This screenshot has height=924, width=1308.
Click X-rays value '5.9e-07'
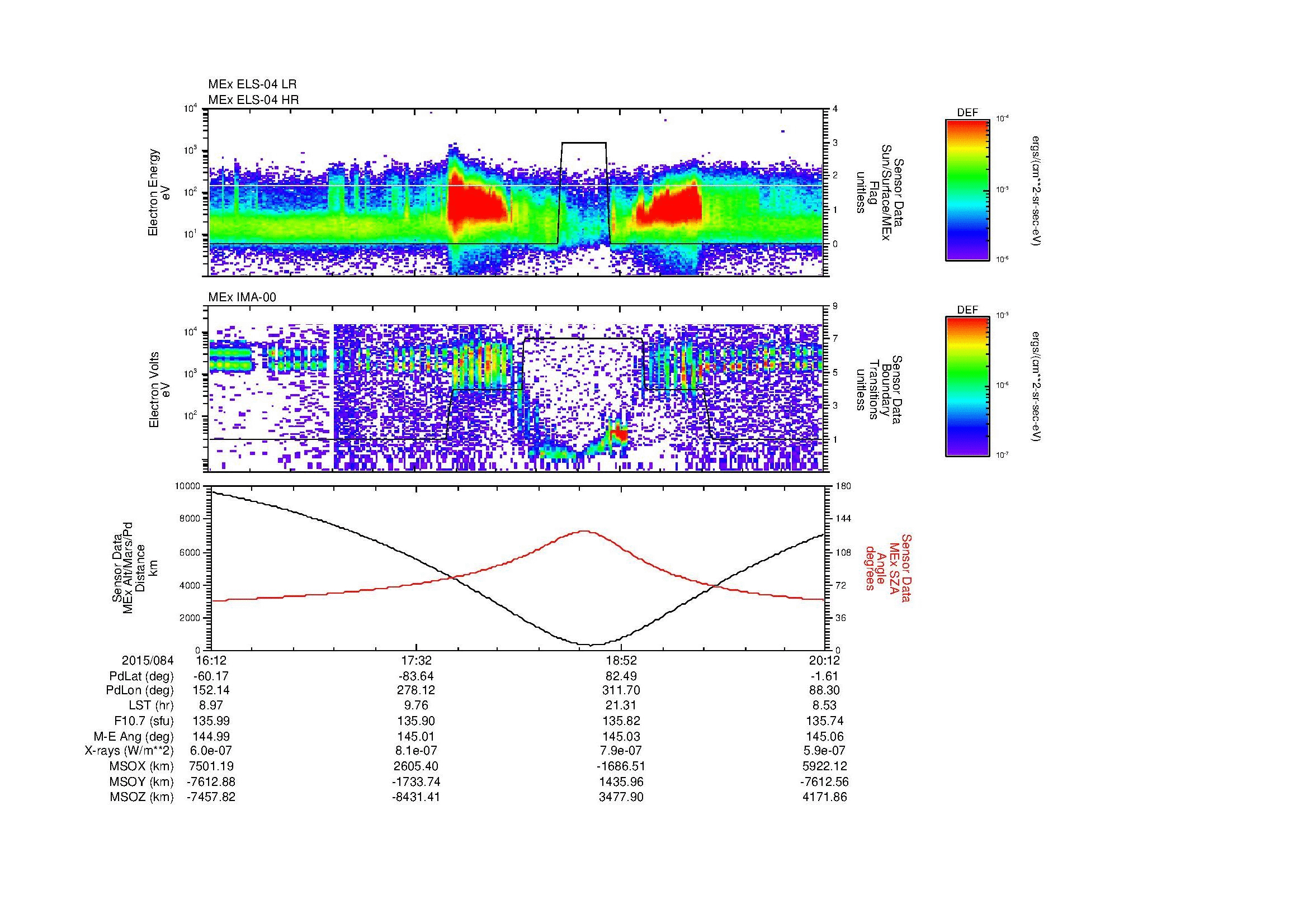tap(825, 751)
